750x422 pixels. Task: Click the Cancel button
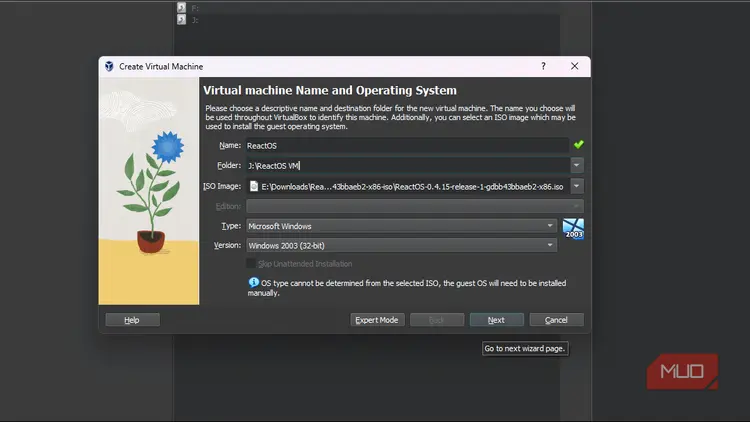pos(556,320)
